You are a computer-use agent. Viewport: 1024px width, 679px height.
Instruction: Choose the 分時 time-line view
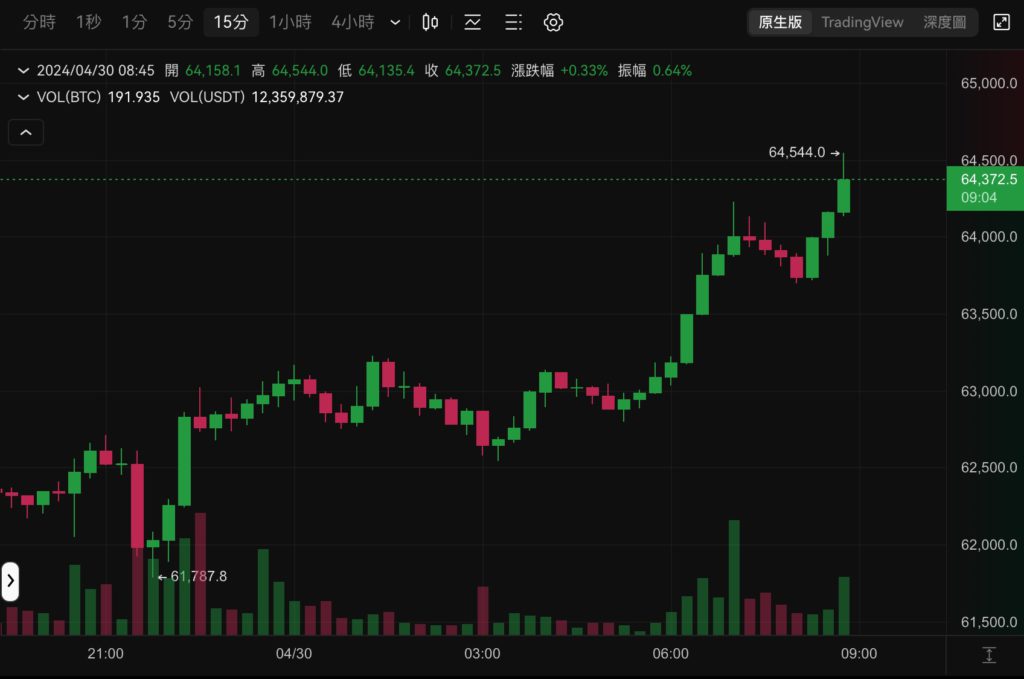40,22
